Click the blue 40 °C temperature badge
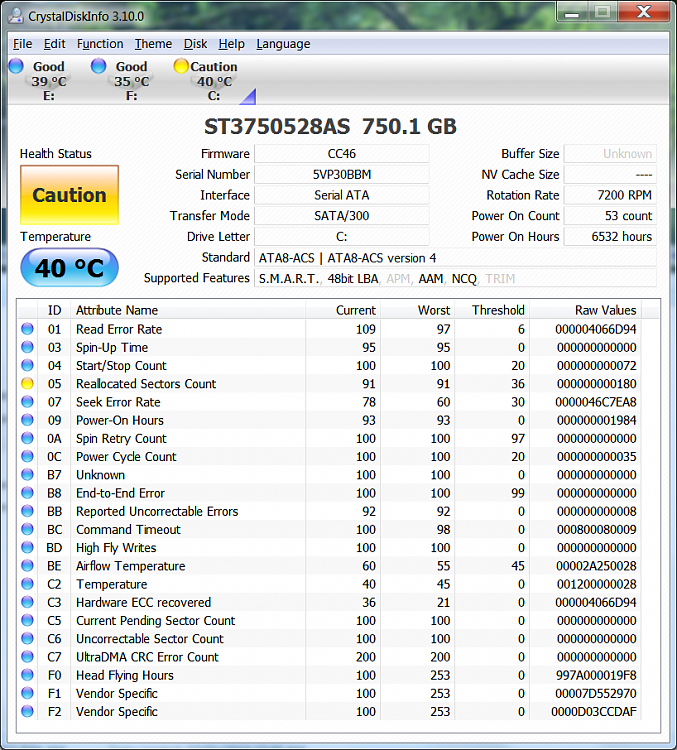 click(x=69, y=267)
